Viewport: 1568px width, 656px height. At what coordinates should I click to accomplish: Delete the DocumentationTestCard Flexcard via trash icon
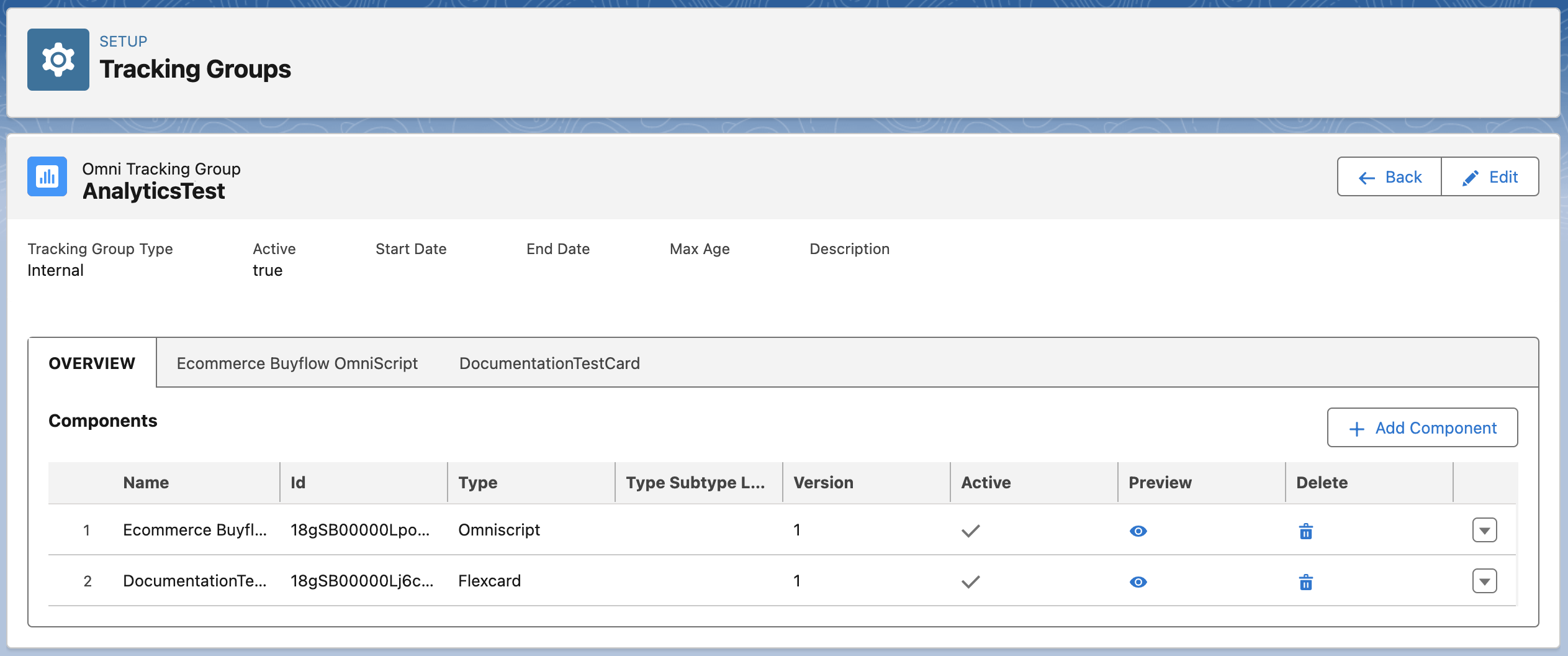tap(1306, 581)
